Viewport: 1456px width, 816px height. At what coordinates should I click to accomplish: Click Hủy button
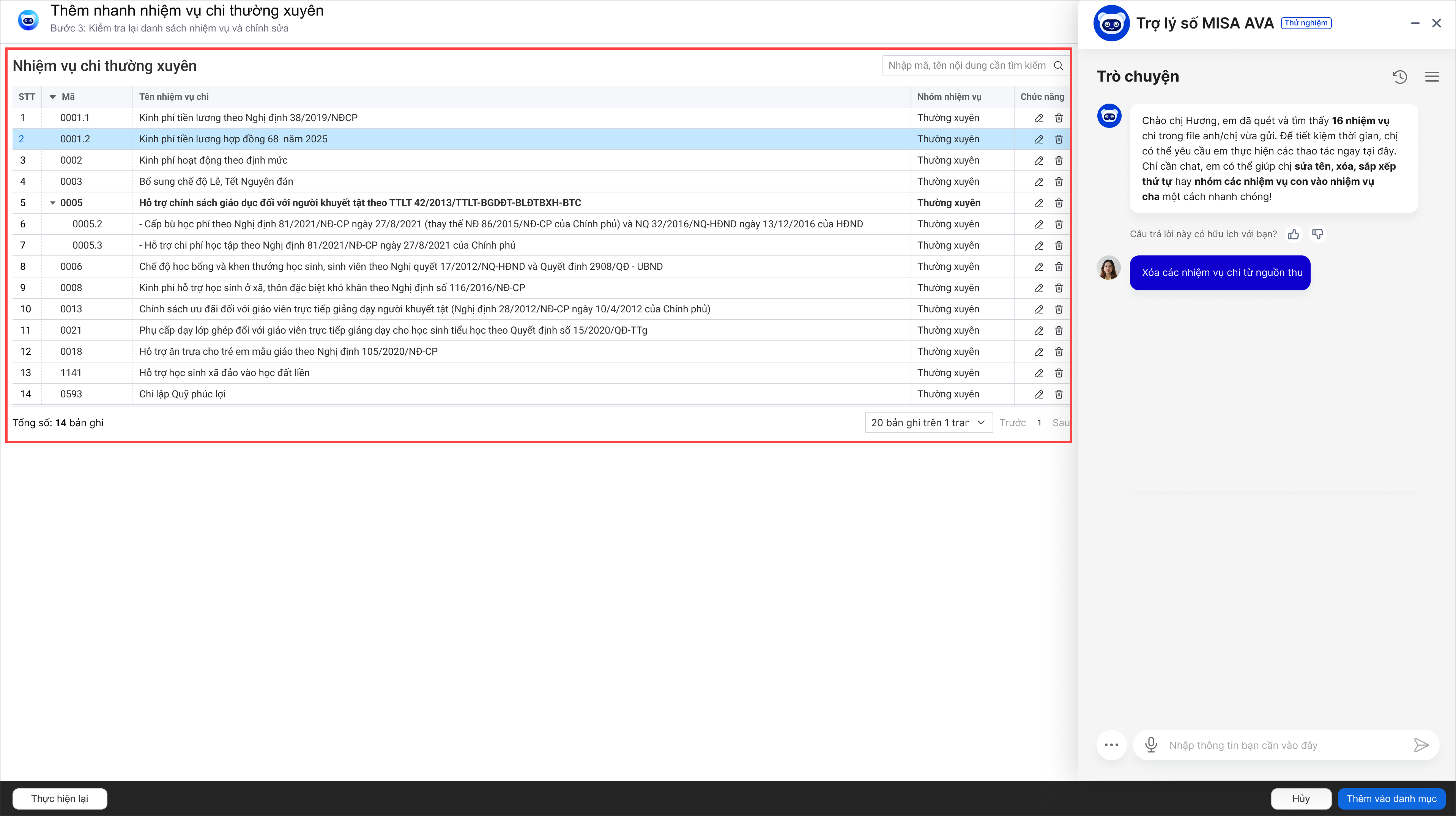[1300, 799]
